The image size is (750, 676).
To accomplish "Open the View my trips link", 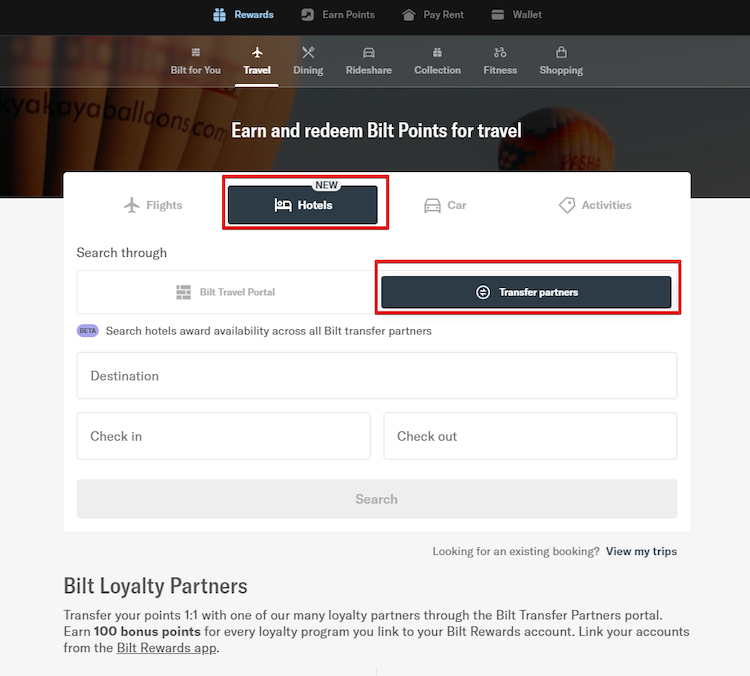I will coord(641,551).
